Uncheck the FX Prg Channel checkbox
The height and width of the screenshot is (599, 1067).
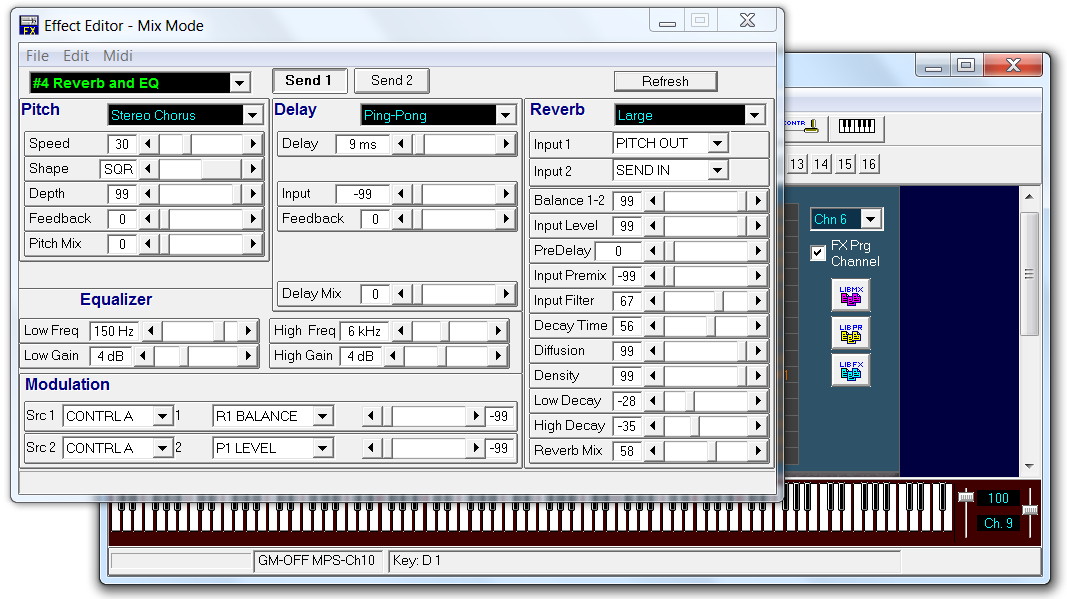point(818,253)
